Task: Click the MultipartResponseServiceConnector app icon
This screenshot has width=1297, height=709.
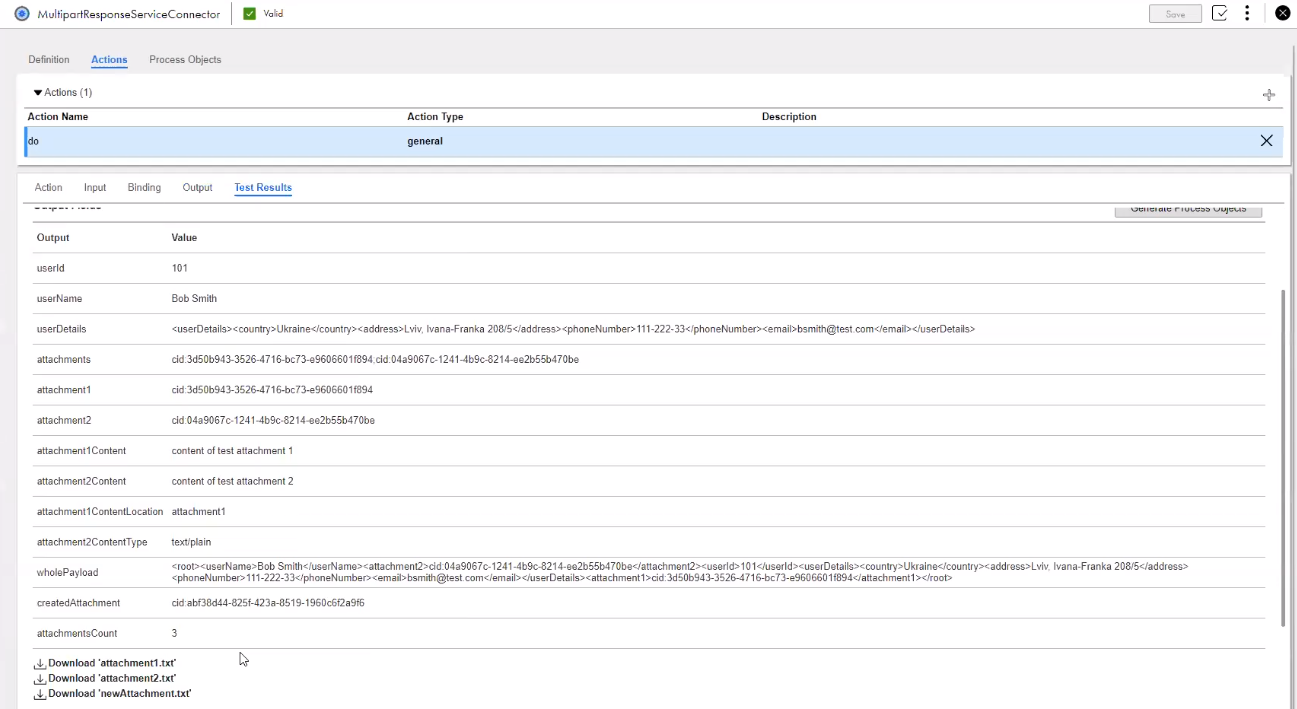Action: pyautogui.click(x=22, y=14)
